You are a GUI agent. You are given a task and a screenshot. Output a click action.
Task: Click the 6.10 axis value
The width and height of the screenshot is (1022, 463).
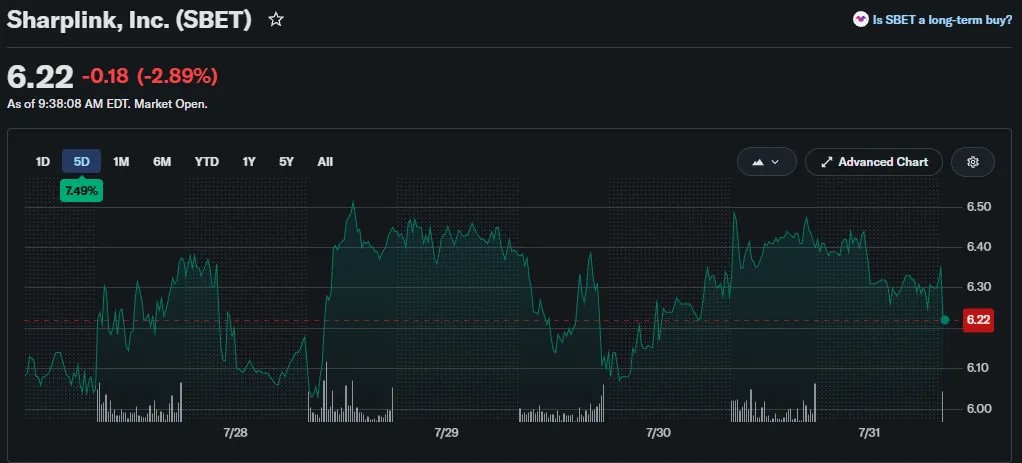click(978, 368)
